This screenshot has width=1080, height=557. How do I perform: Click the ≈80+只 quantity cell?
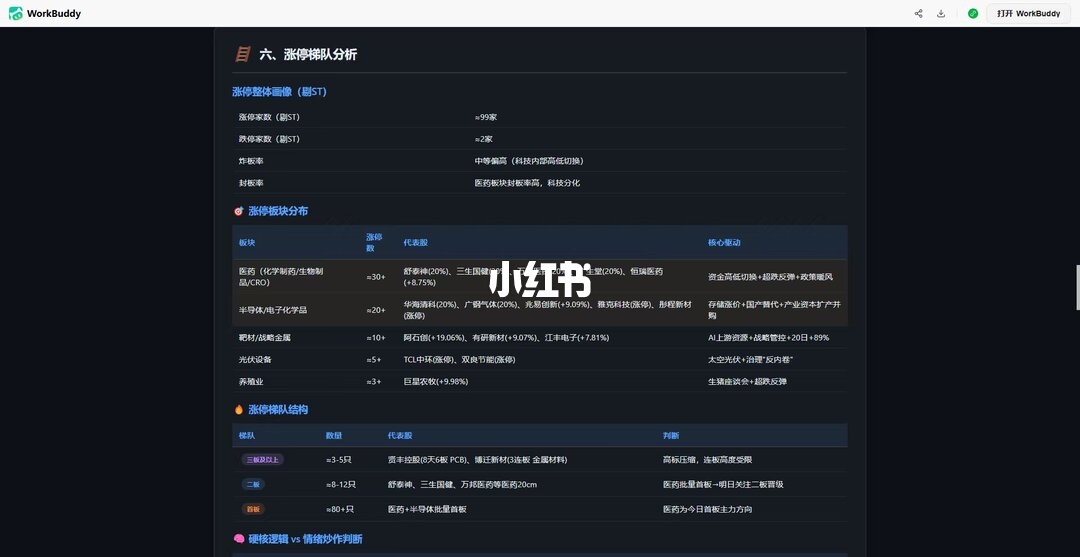(340, 509)
